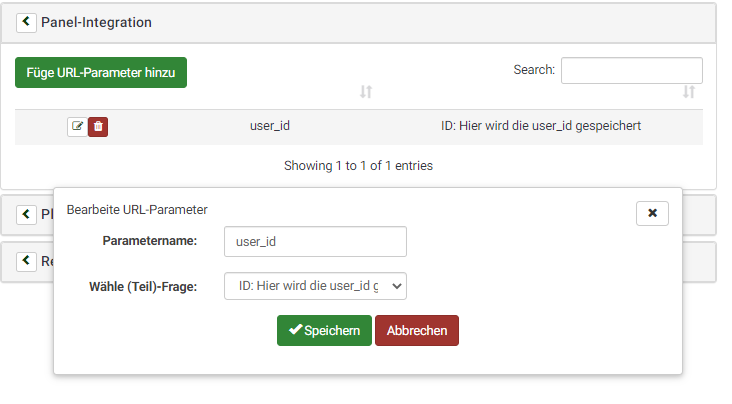Toggle the chevron of the 'Pl' panel
This screenshot has height=404, width=732.
tap(26, 213)
